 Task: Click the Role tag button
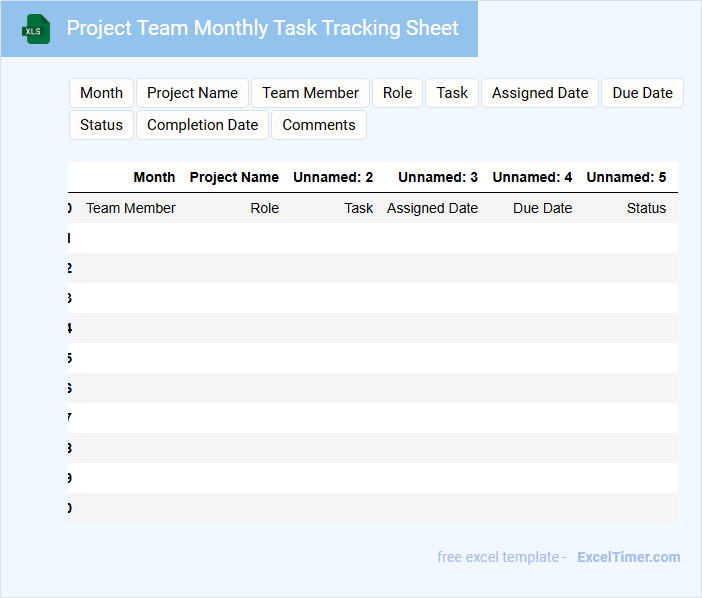[x=397, y=93]
